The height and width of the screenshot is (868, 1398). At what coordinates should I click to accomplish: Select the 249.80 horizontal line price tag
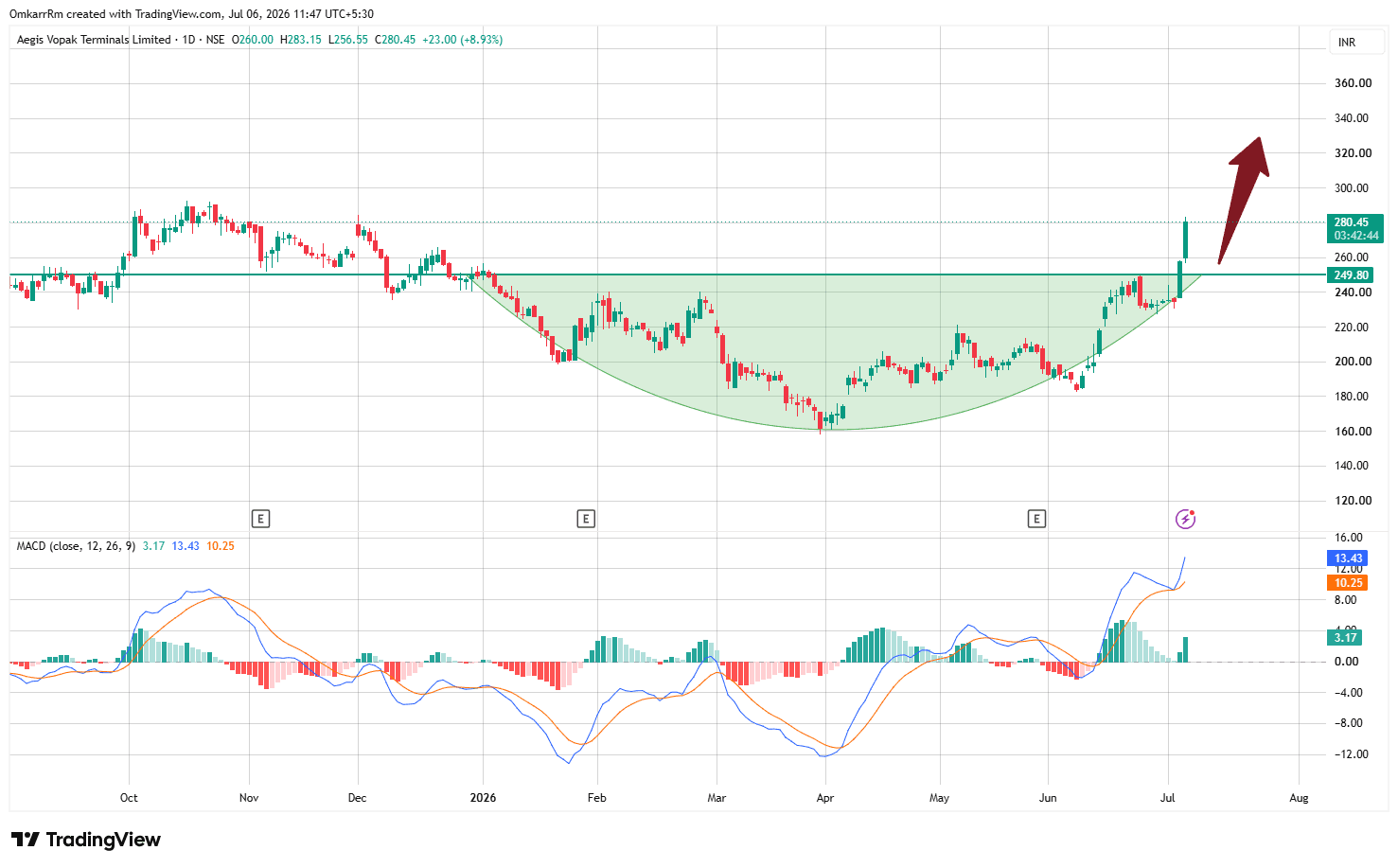[1351, 275]
